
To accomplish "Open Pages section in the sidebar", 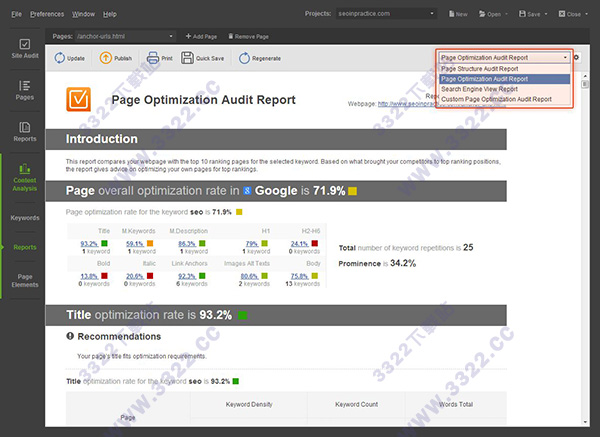I will pyautogui.click(x=25, y=92).
